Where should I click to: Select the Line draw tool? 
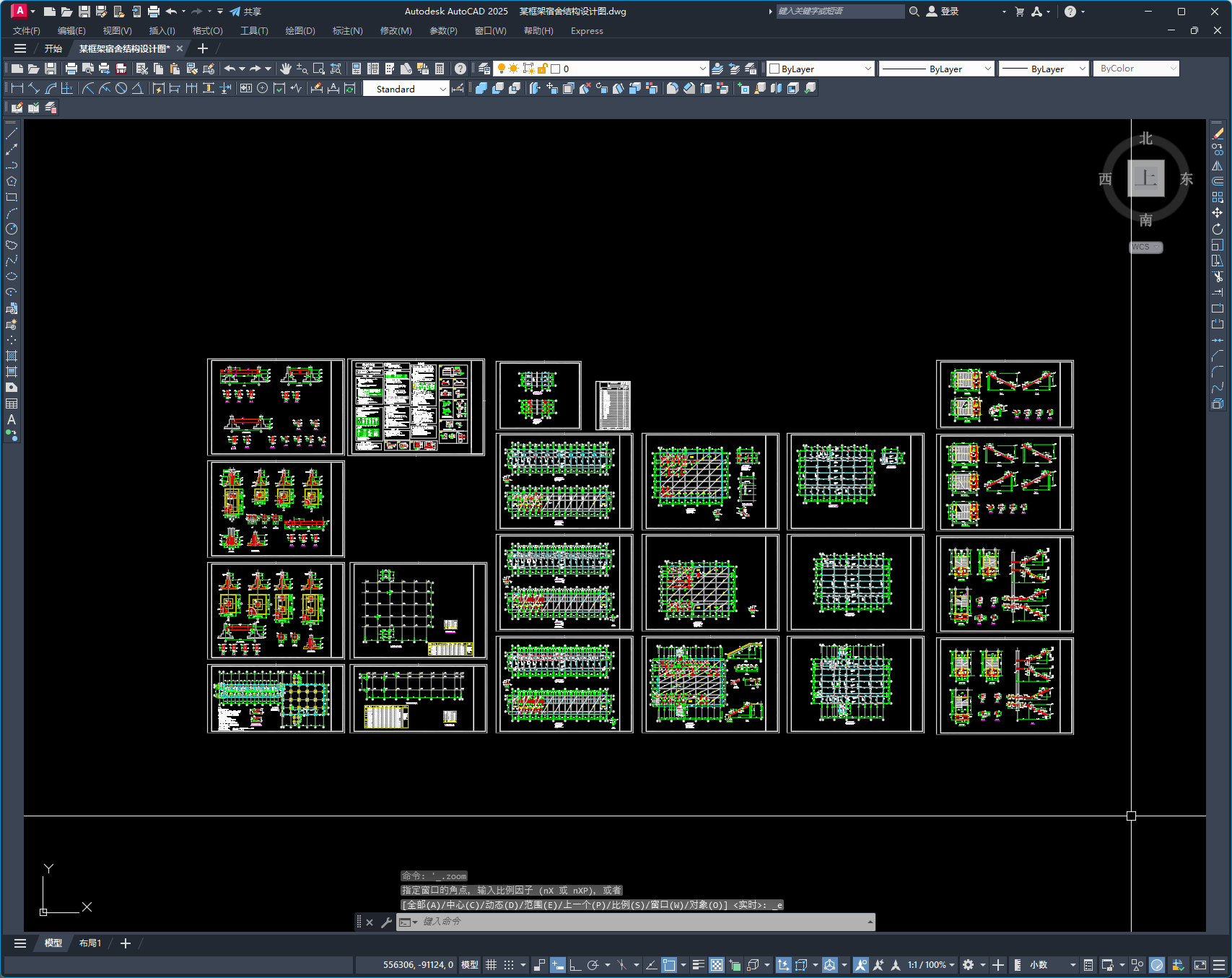[12, 134]
